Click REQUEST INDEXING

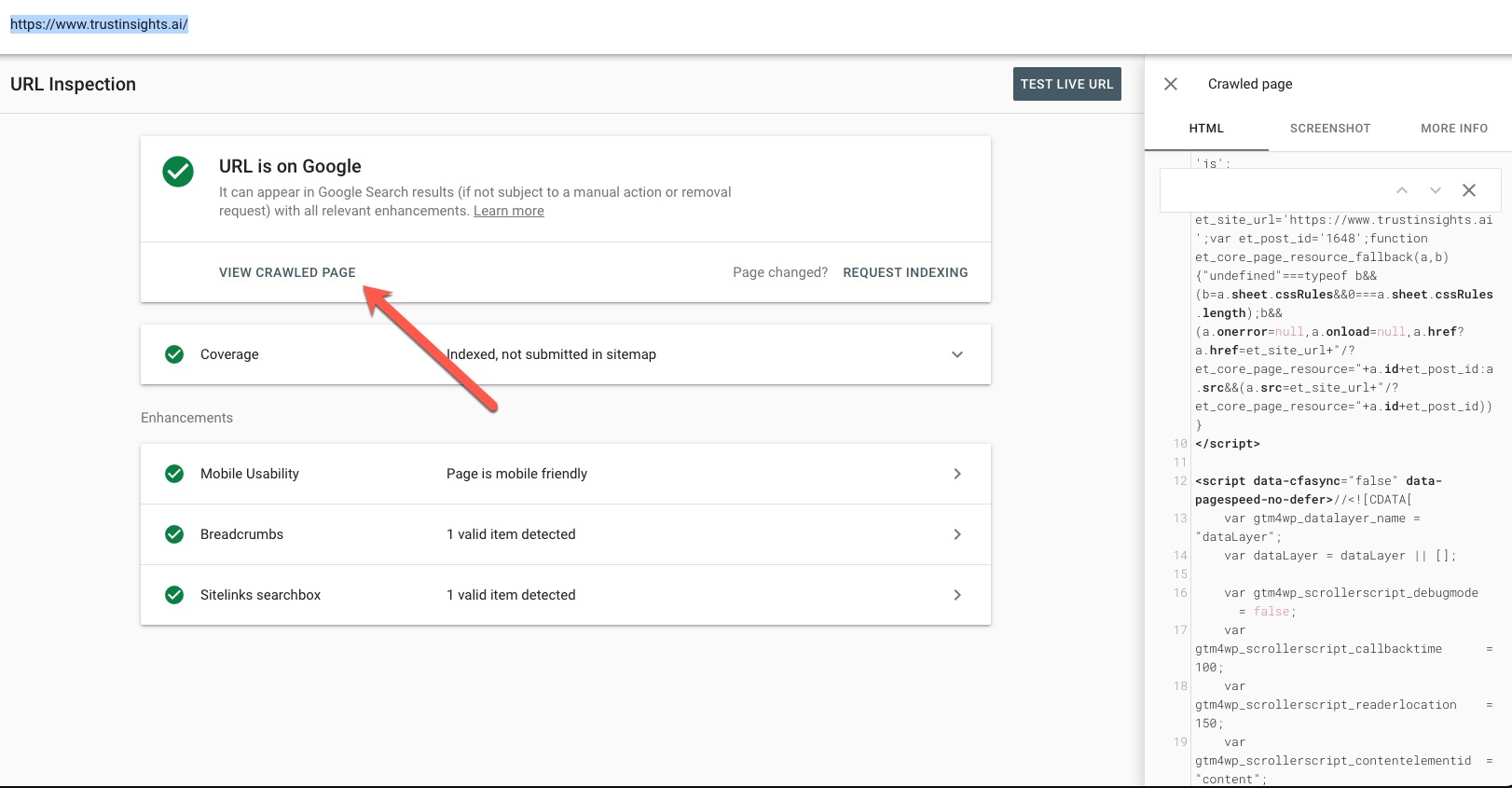pyautogui.click(x=905, y=272)
